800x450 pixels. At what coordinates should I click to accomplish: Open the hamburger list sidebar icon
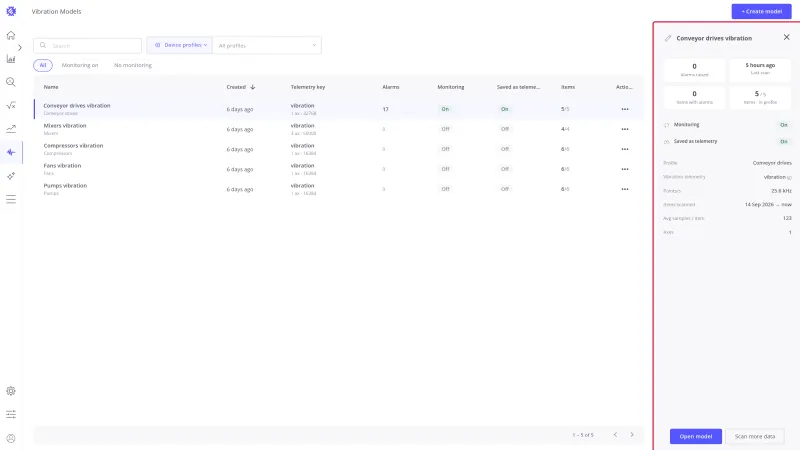click(11, 199)
